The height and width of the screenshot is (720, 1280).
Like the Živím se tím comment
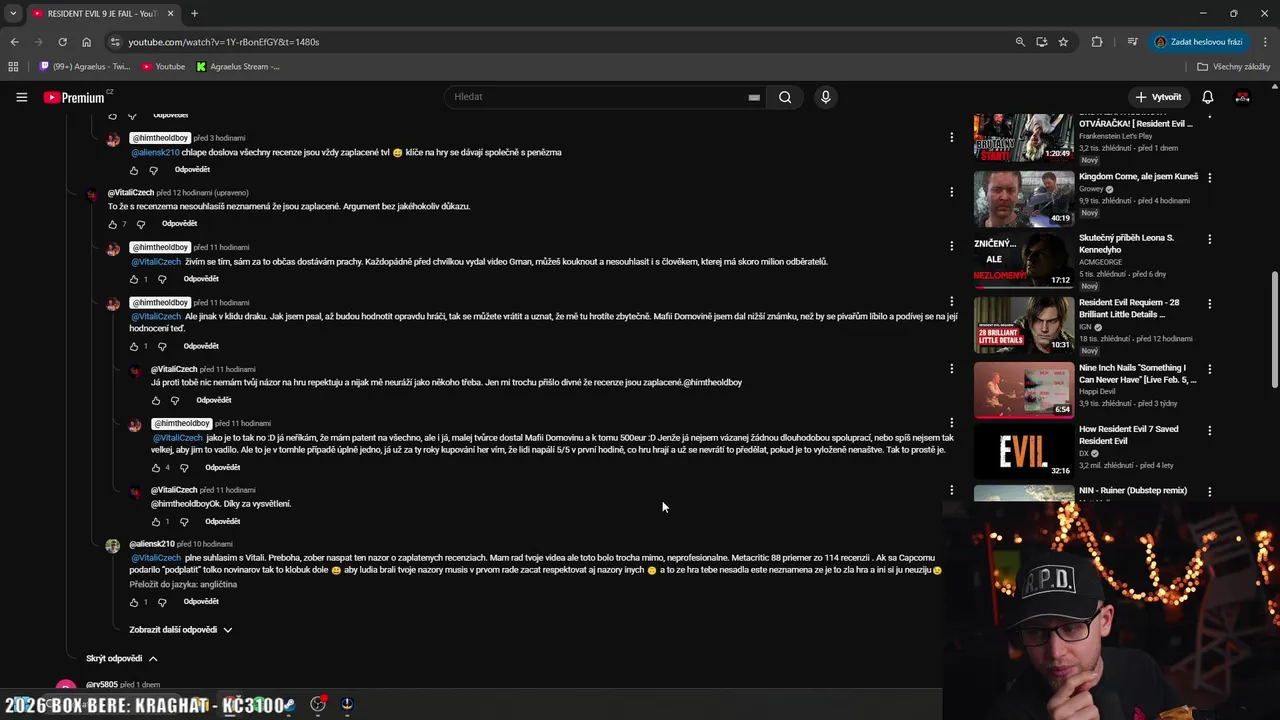[134, 279]
